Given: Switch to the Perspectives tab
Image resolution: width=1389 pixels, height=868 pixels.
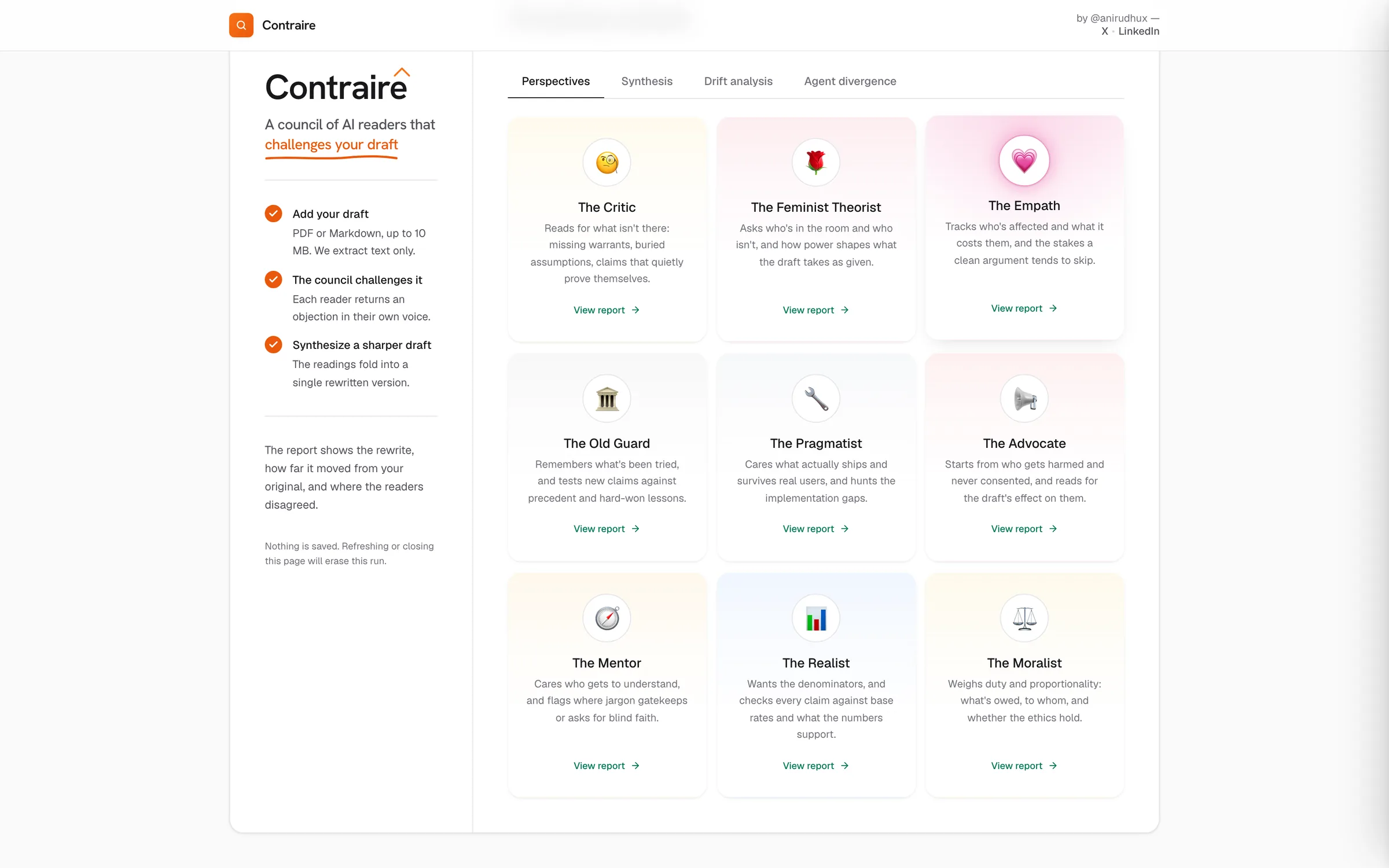Looking at the screenshot, I should tap(556, 81).
